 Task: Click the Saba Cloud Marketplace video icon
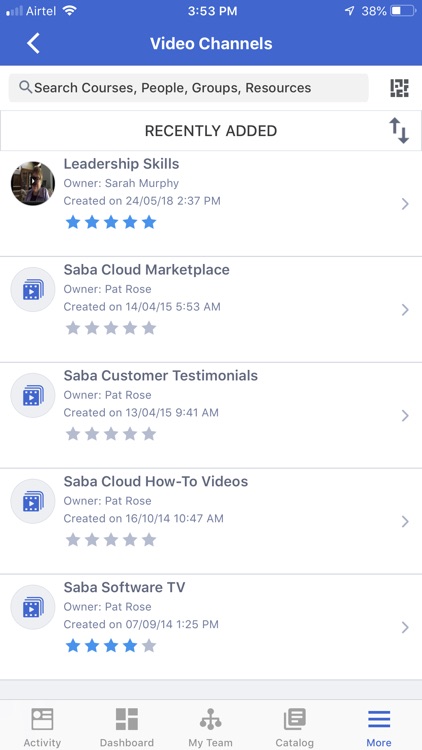pyautogui.click(x=33, y=289)
